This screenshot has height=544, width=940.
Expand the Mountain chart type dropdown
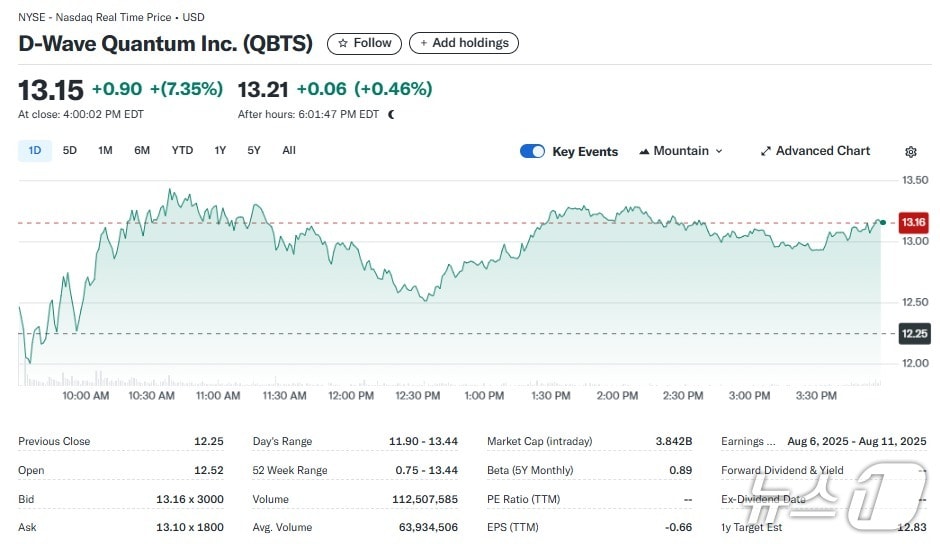point(718,151)
